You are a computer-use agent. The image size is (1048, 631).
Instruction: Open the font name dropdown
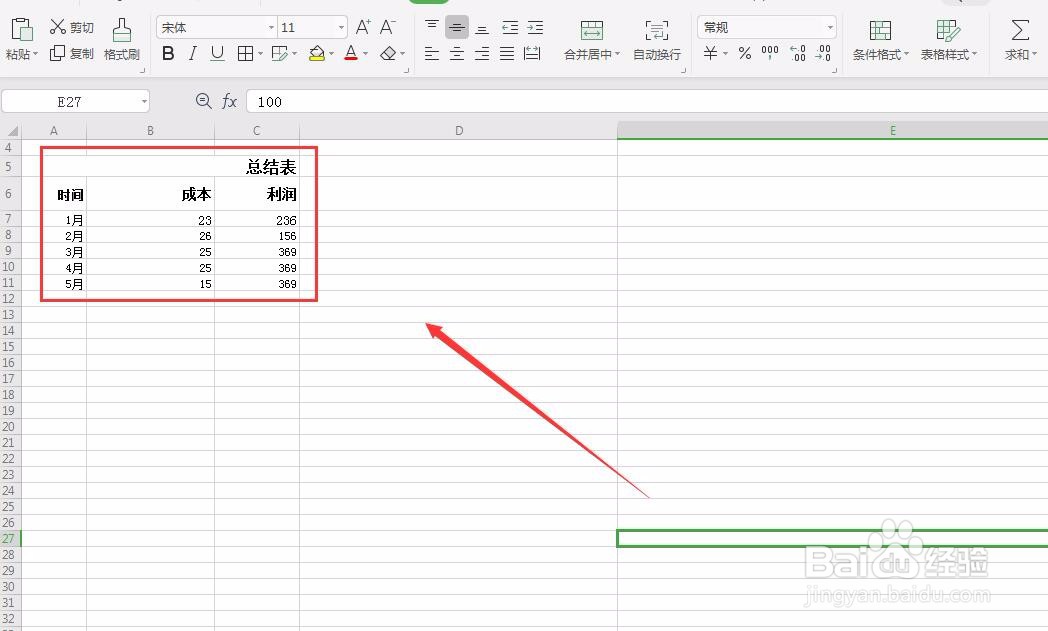270,27
